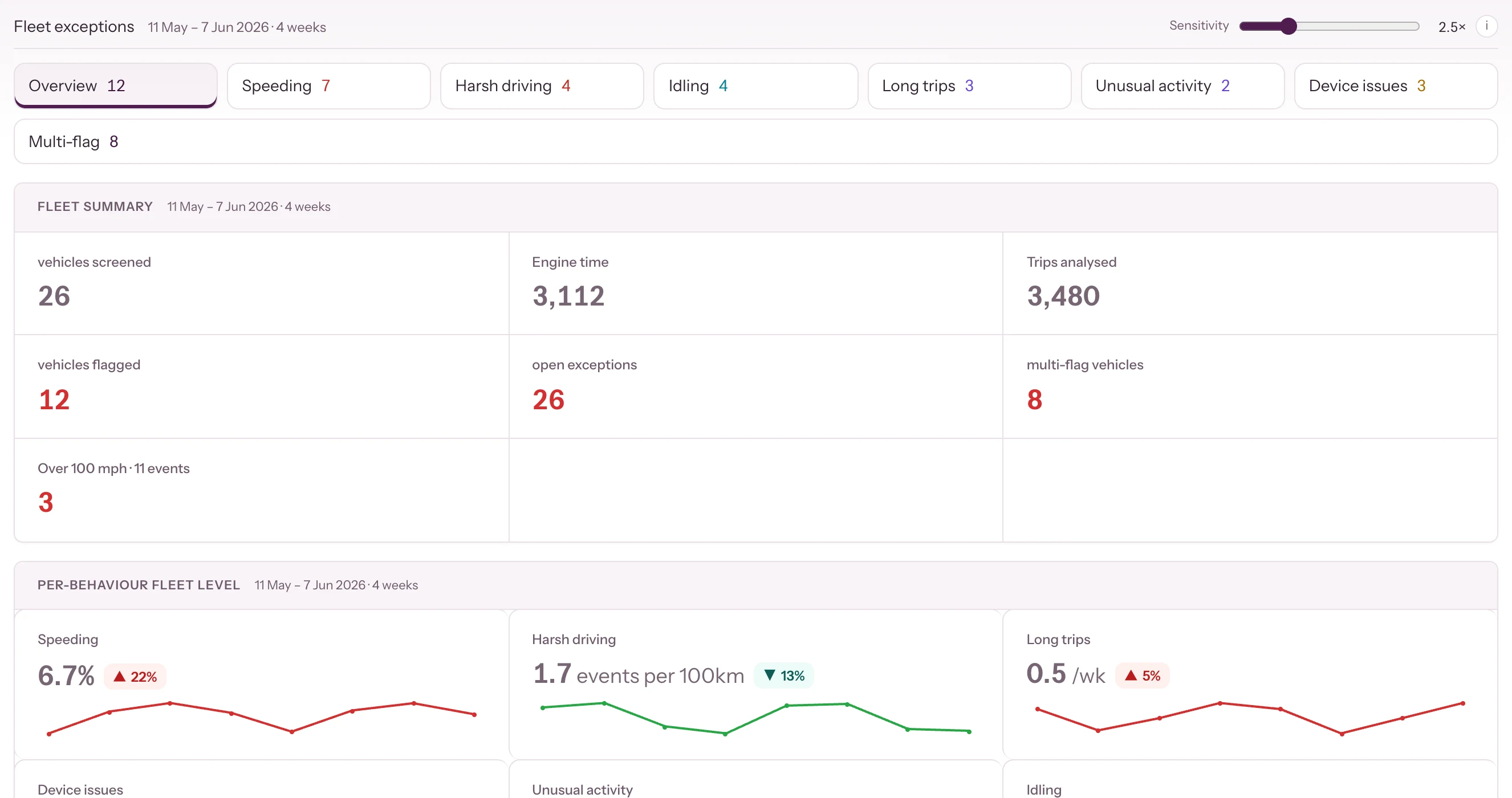The image size is (1512, 798).
Task: Click the Over 100 mph events tile
Action: pos(262,490)
